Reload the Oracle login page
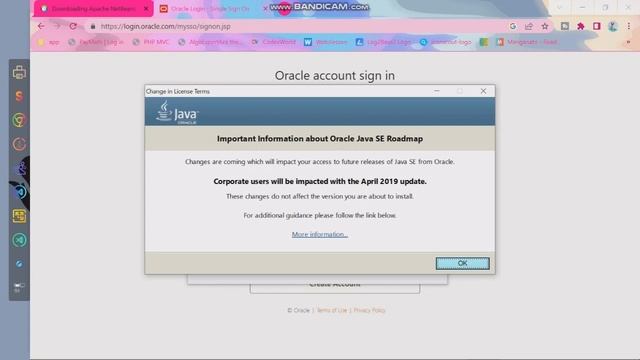640x360 pixels. coord(73,26)
